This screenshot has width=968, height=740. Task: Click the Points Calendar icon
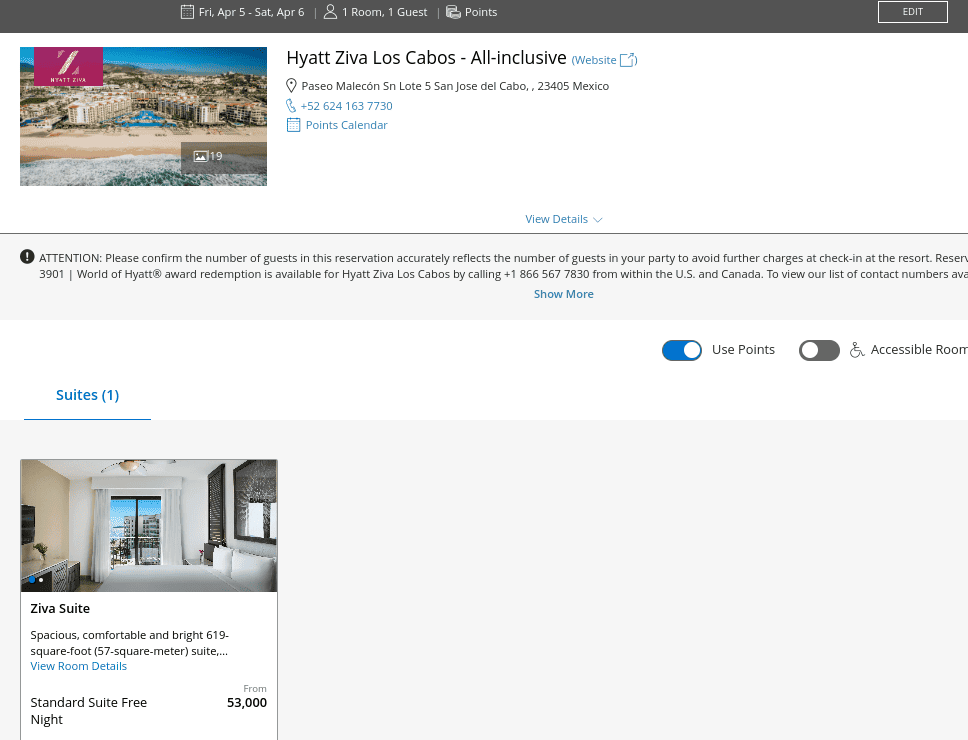[293, 125]
